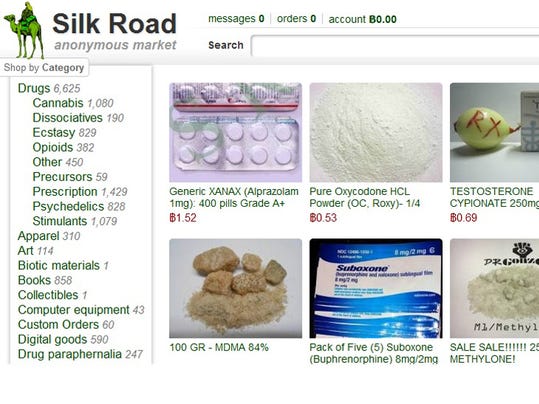The height and width of the screenshot is (404, 539).
Task: Click the blister pack product thumbnail
Action: tap(235, 132)
